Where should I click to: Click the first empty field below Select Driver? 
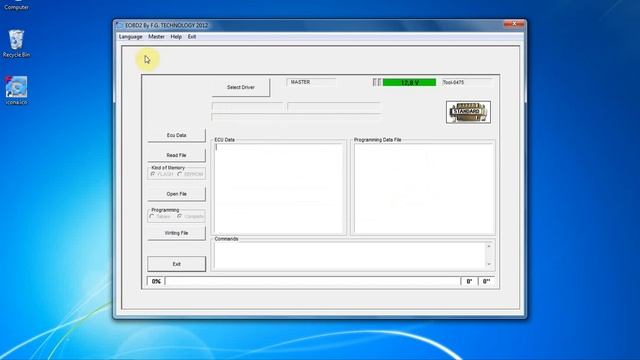pos(248,107)
